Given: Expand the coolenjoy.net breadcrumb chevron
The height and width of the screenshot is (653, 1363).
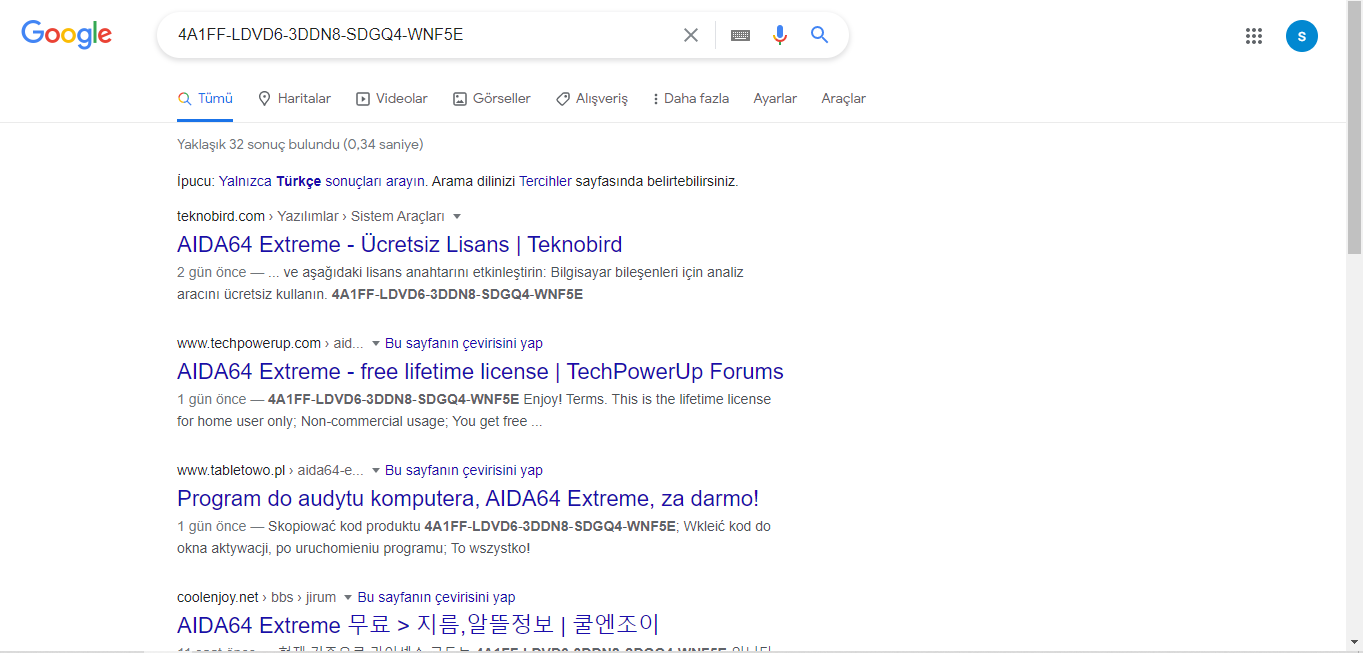Looking at the screenshot, I should 346,597.
